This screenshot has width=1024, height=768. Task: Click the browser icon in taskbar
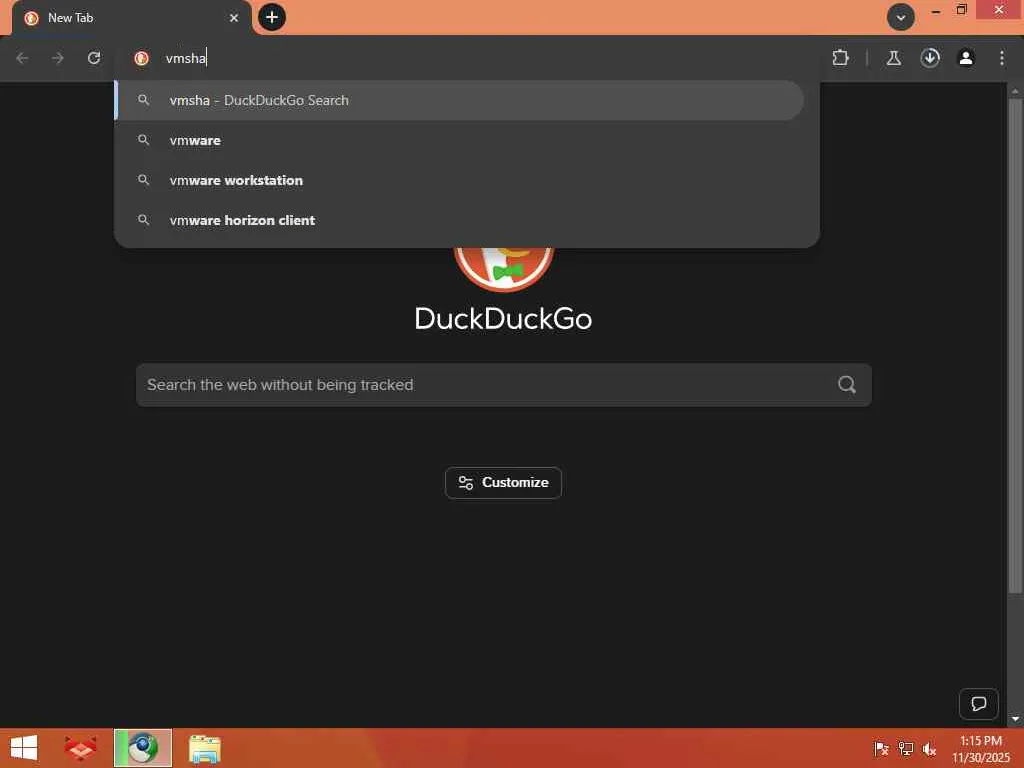142,748
